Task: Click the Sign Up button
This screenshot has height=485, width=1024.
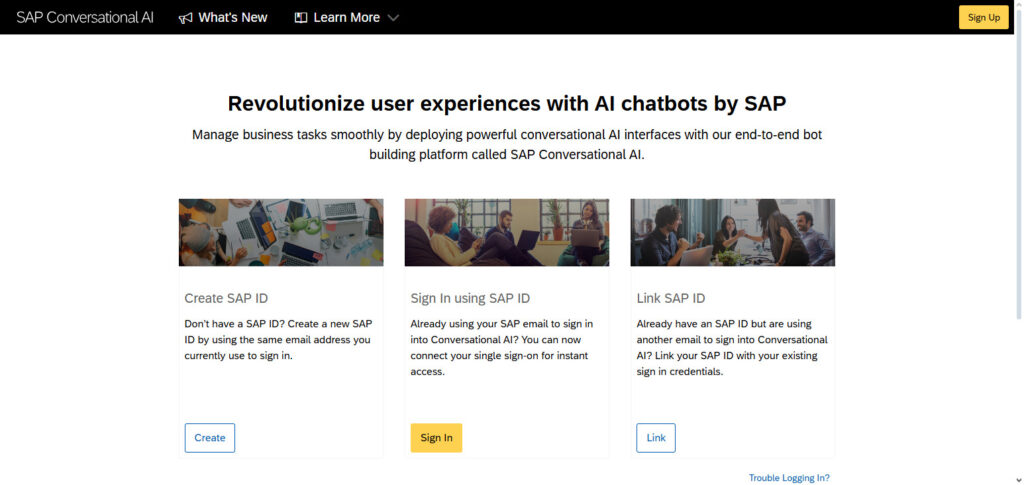Action: click(984, 18)
